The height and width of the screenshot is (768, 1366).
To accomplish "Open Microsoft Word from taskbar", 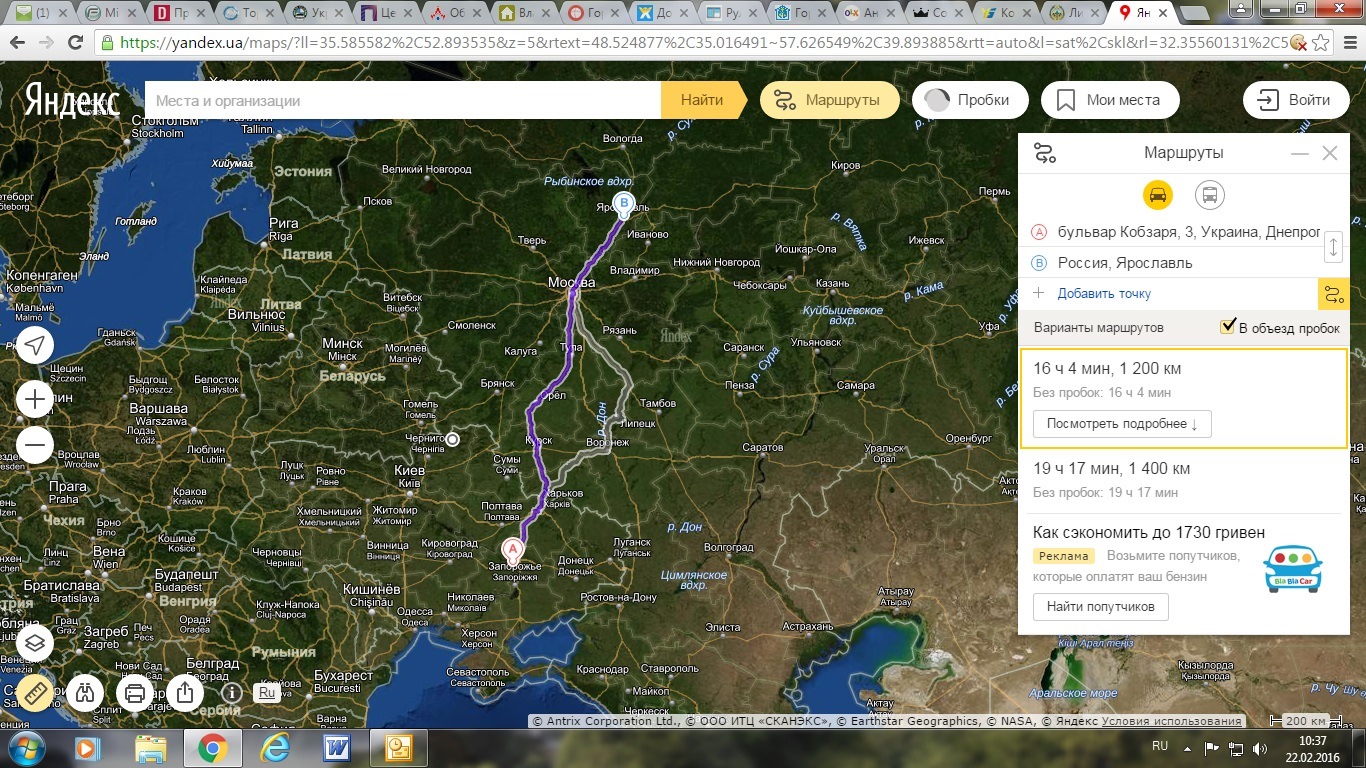I will pyautogui.click(x=336, y=747).
